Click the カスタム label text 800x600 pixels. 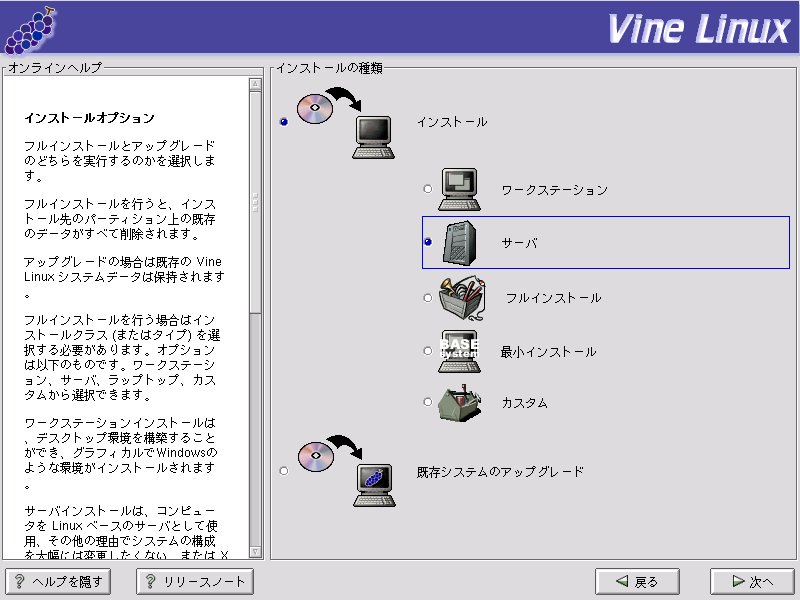[524, 403]
